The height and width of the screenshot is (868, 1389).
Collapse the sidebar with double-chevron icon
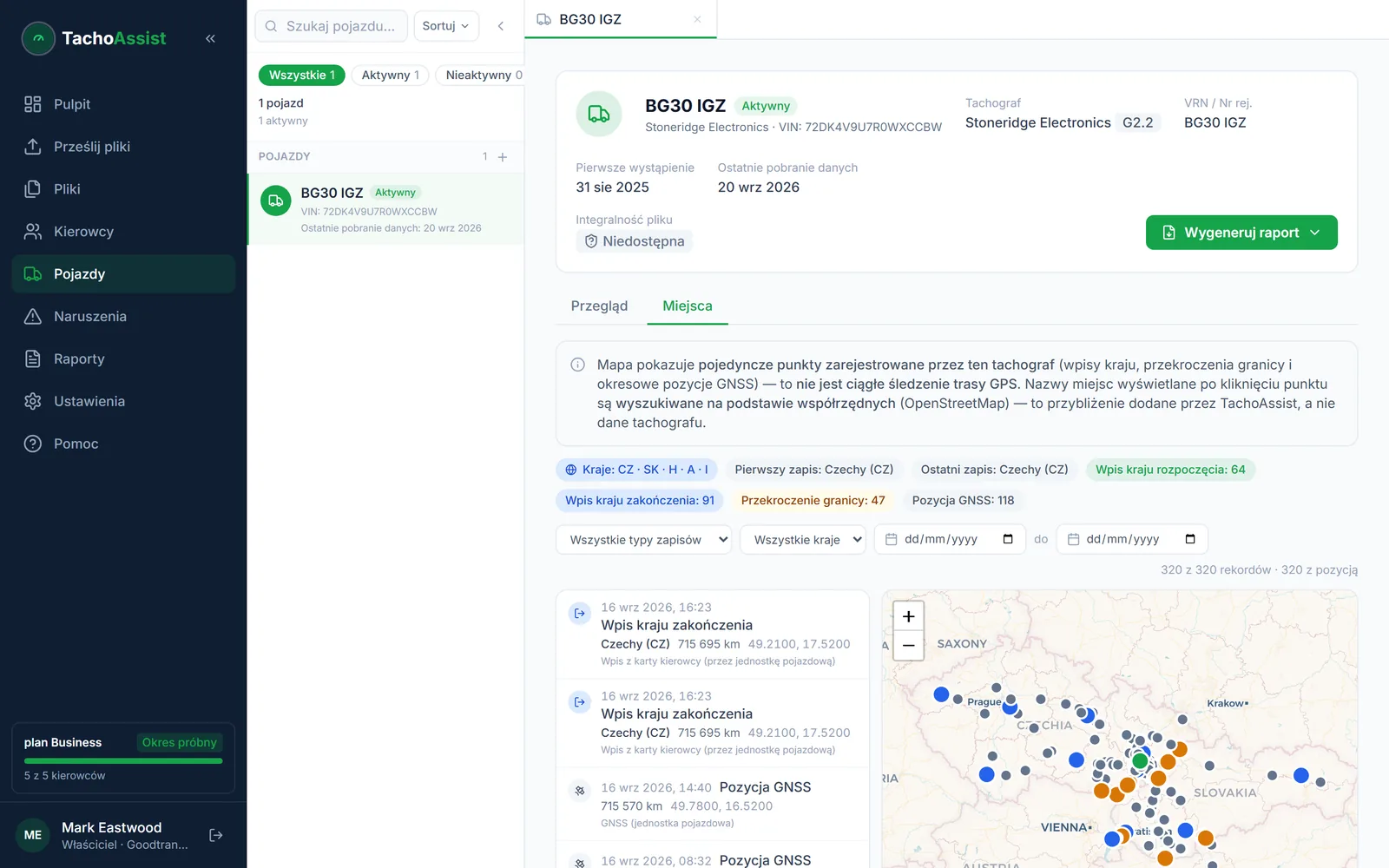(x=210, y=38)
